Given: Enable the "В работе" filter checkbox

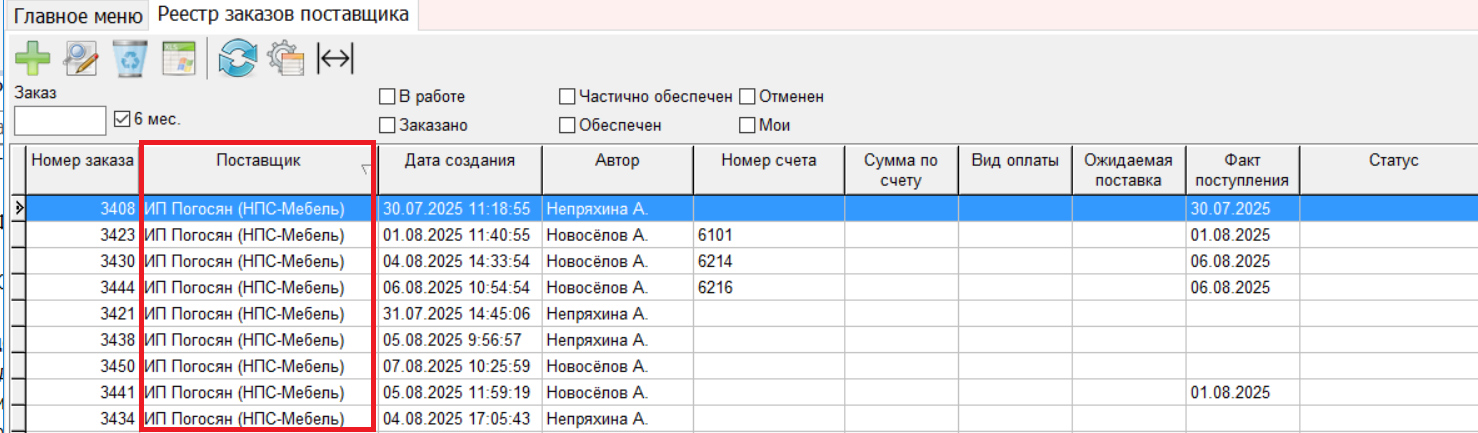Looking at the screenshot, I should 387,97.
